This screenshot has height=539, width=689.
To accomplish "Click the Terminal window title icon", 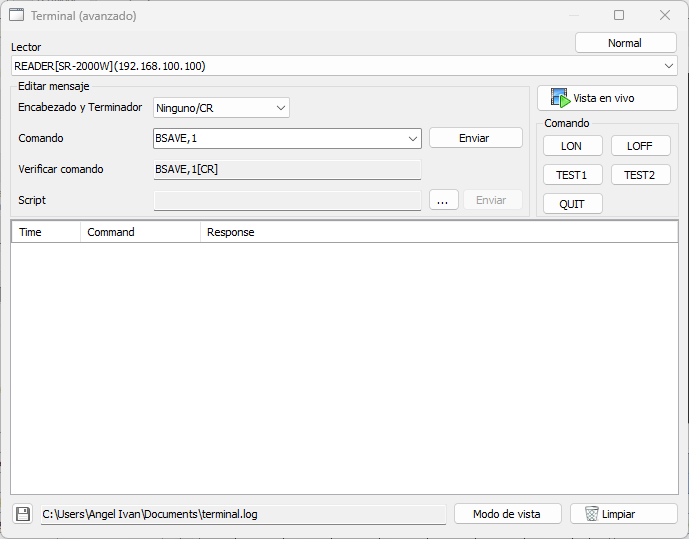I will 17,15.
